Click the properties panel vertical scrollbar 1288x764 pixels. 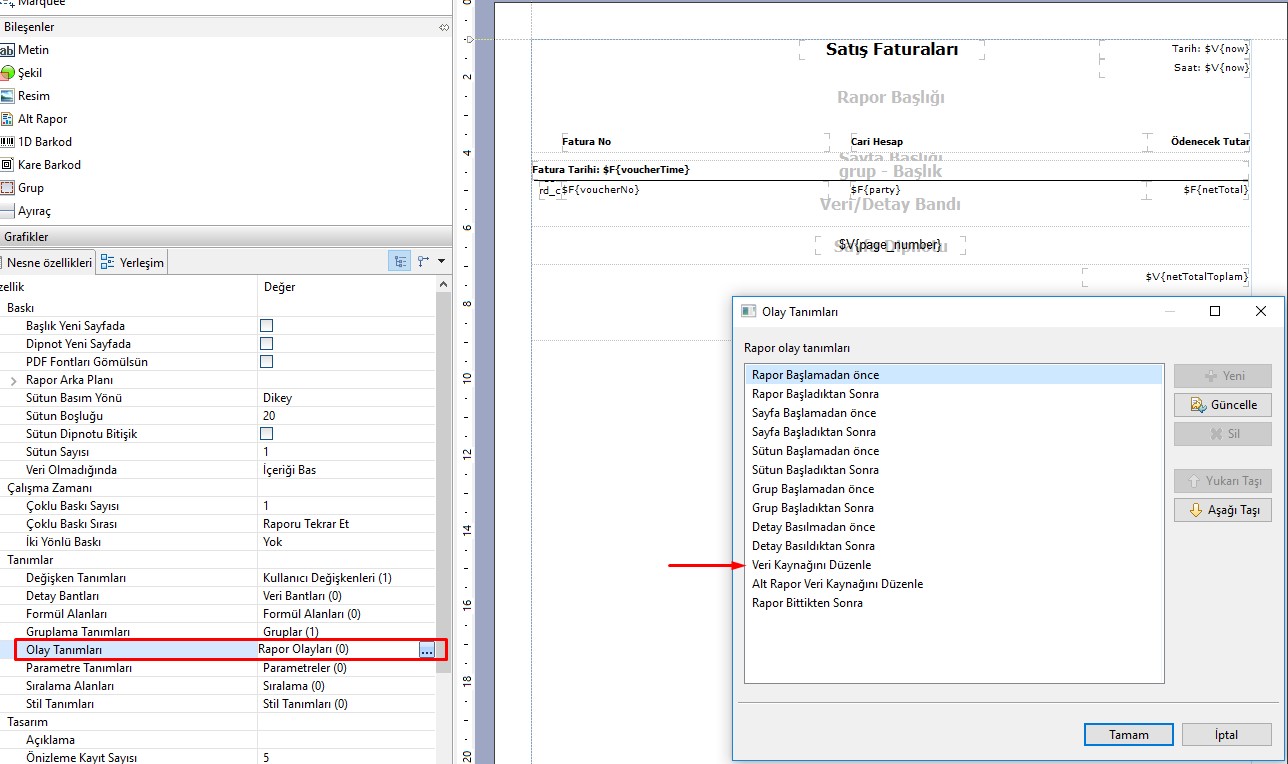pos(444,500)
